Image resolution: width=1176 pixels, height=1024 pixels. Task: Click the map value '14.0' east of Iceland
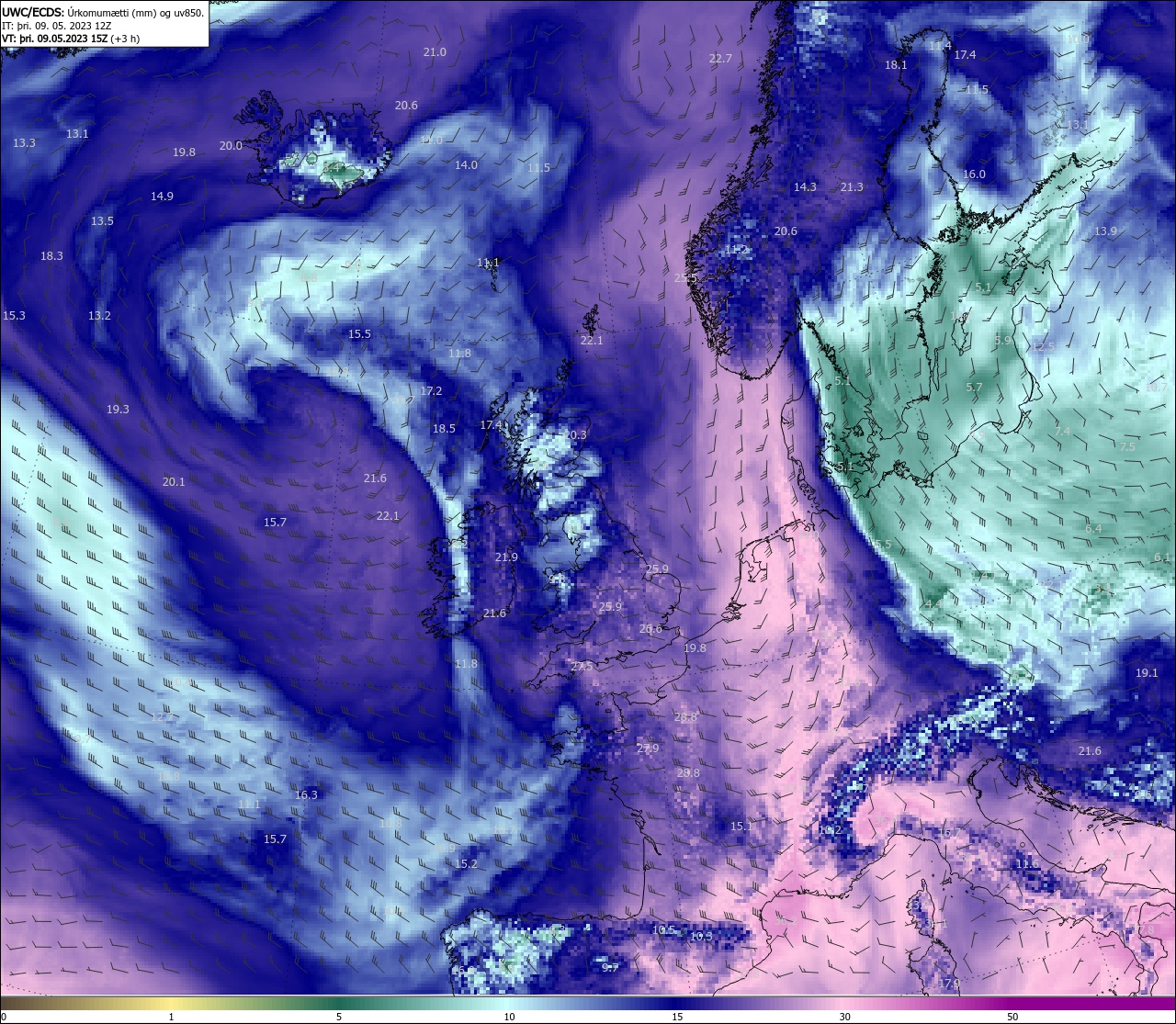click(x=466, y=165)
